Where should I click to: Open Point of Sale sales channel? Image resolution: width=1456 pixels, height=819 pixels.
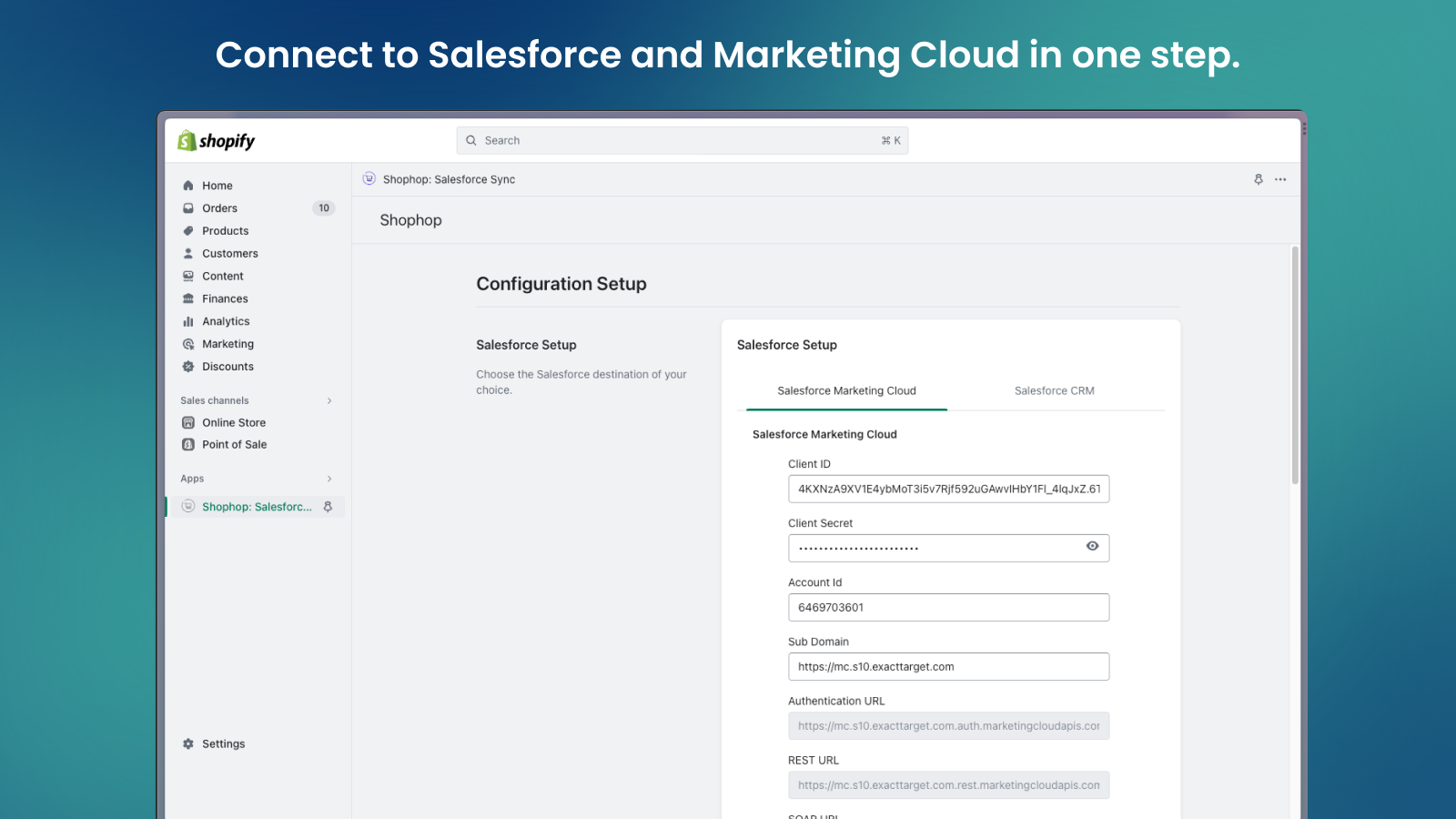click(x=188, y=444)
